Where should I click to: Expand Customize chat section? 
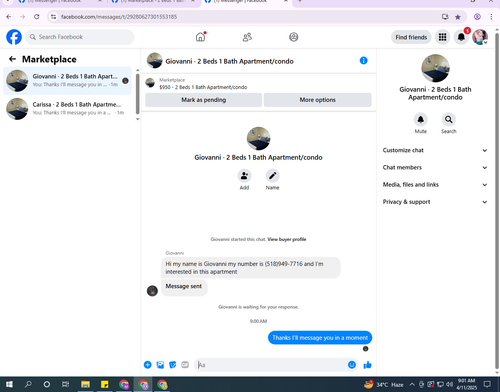[435, 150]
